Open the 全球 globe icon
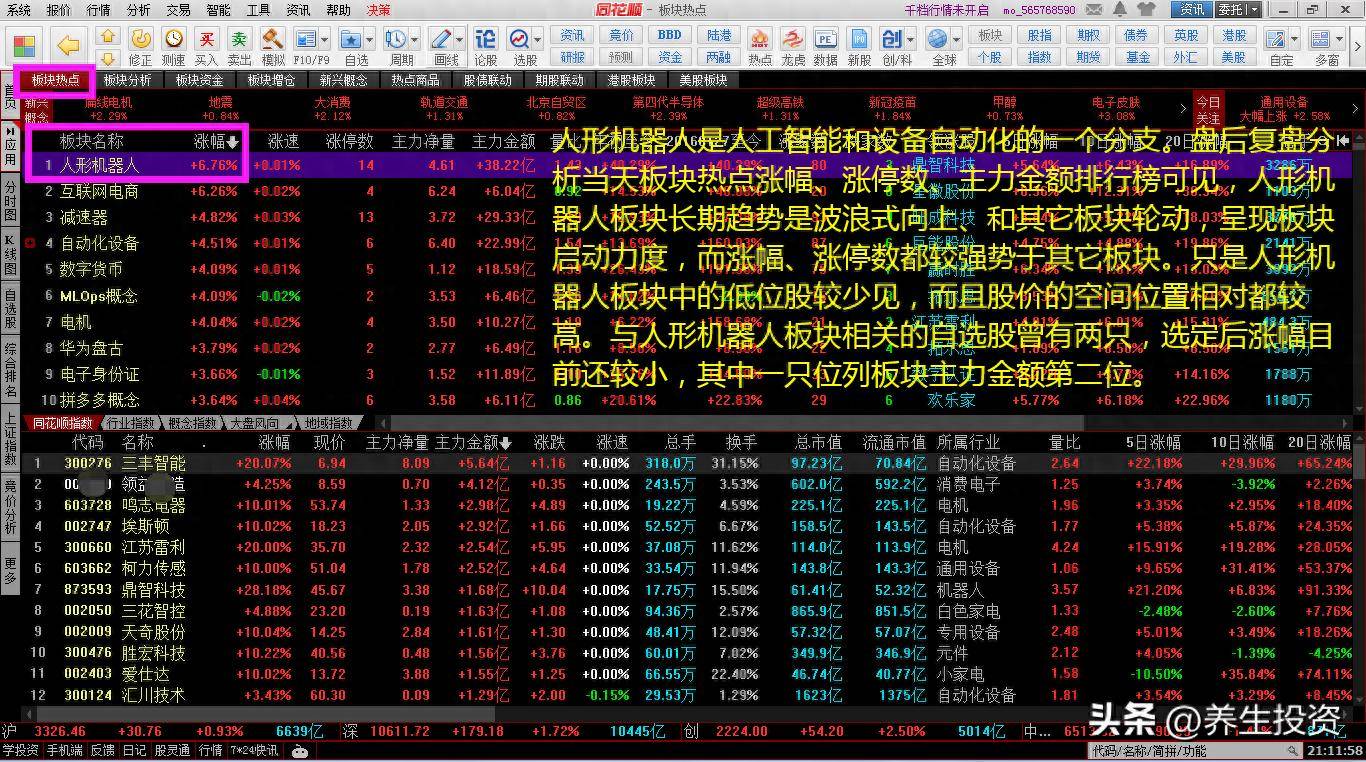 click(x=938, y=38)
